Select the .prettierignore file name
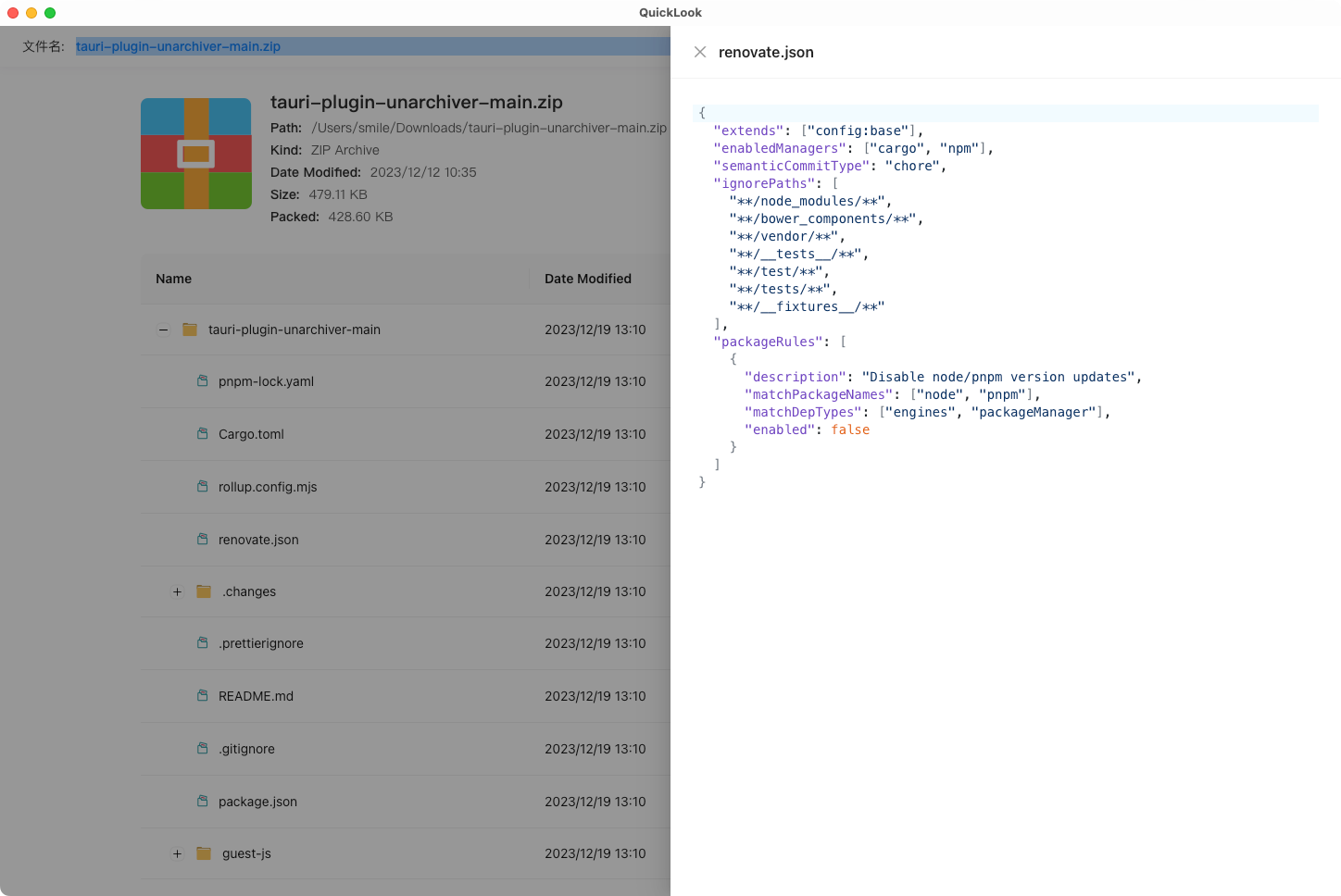The height and width of the screenshot is (896, 1341). (261, 643)
